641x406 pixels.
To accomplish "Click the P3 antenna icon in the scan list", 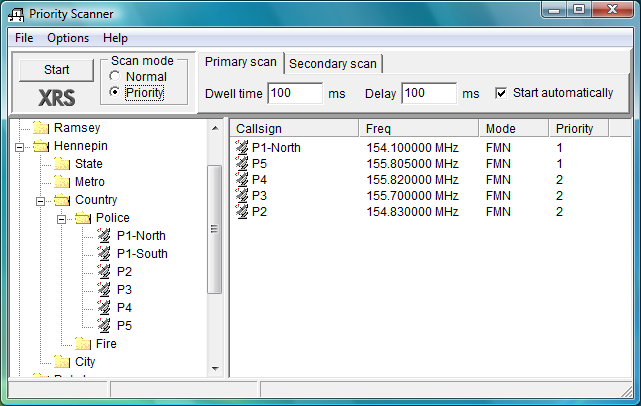I will coord(242,195).
